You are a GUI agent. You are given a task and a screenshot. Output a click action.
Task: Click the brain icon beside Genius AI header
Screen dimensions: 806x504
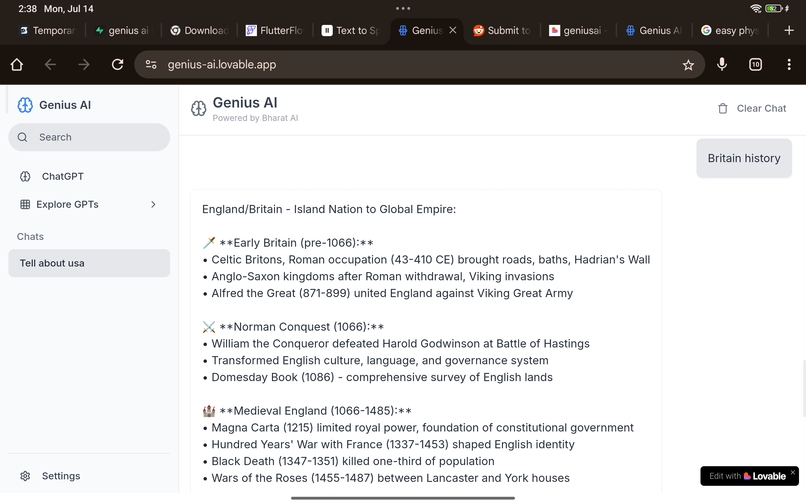tap(198, 109)
